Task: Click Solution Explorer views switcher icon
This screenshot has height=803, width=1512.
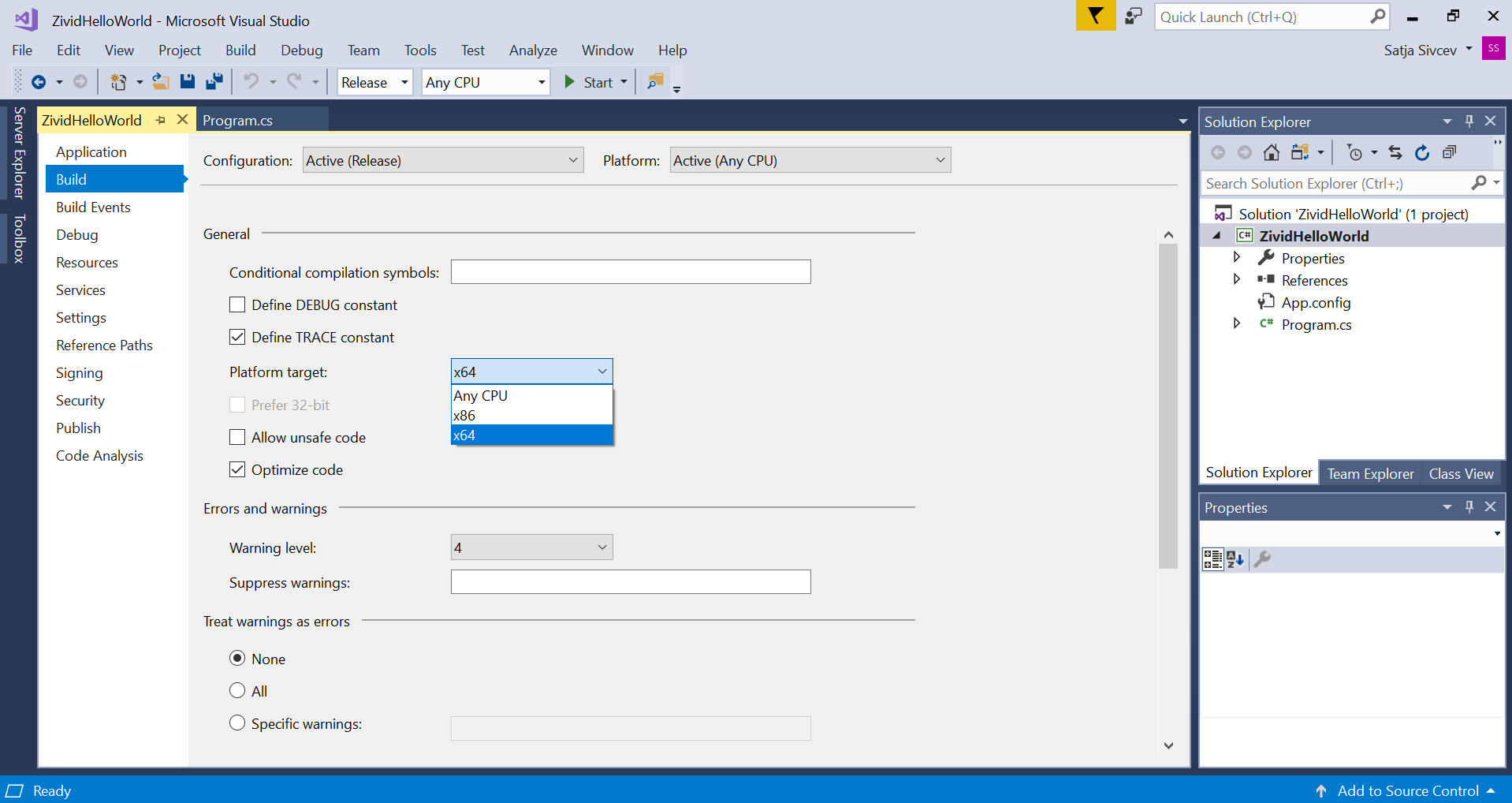Action: (1300, 152)
